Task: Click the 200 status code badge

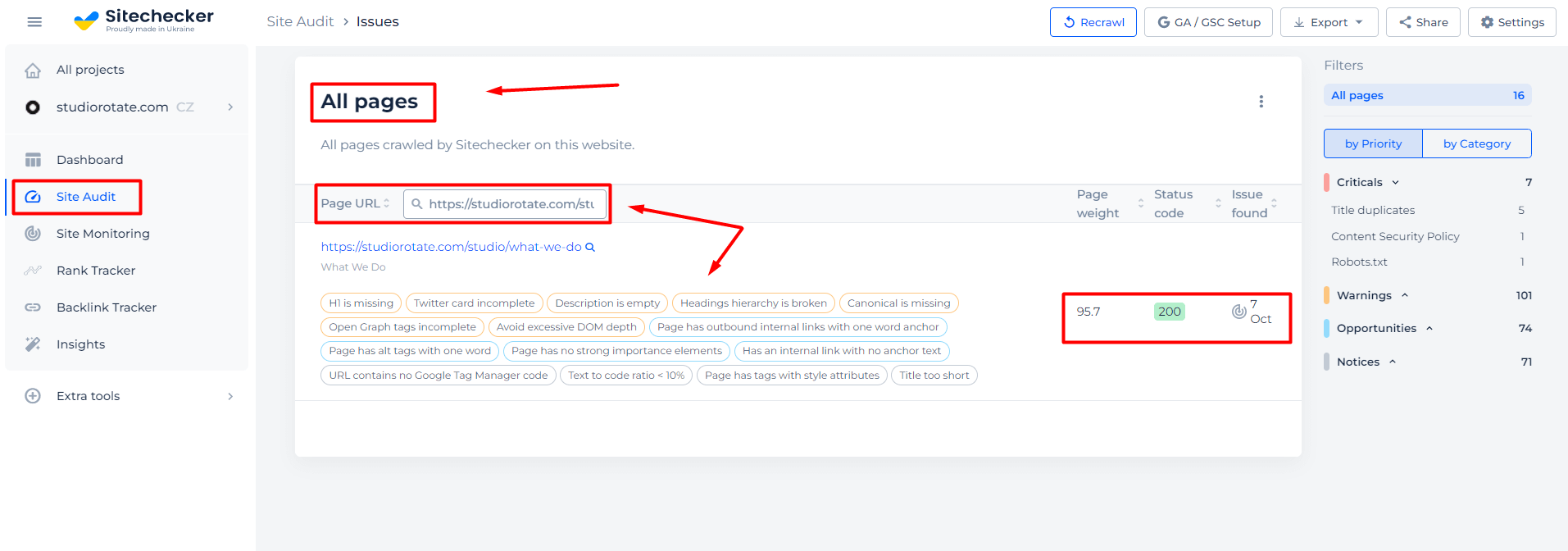Action: pos(1170,312)
